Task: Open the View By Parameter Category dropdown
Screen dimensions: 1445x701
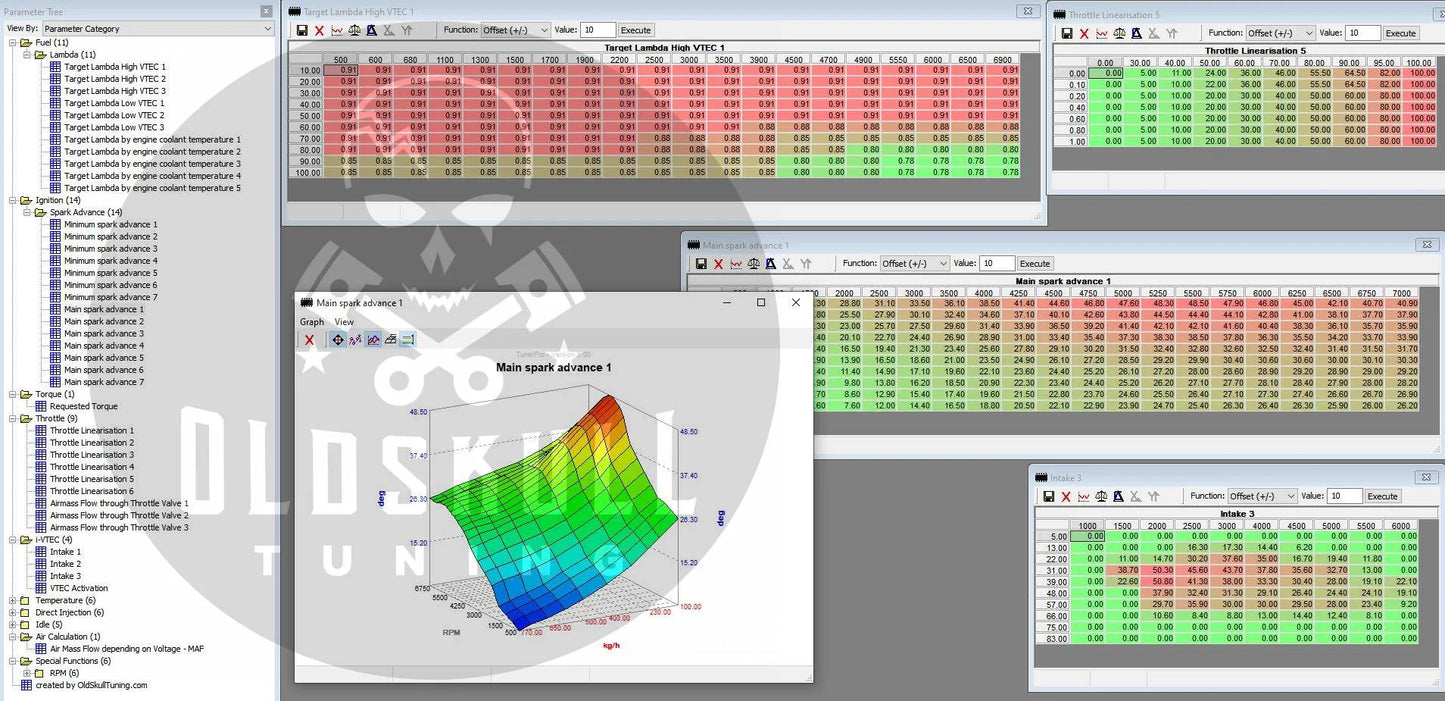Action: [x=157, y=29]
